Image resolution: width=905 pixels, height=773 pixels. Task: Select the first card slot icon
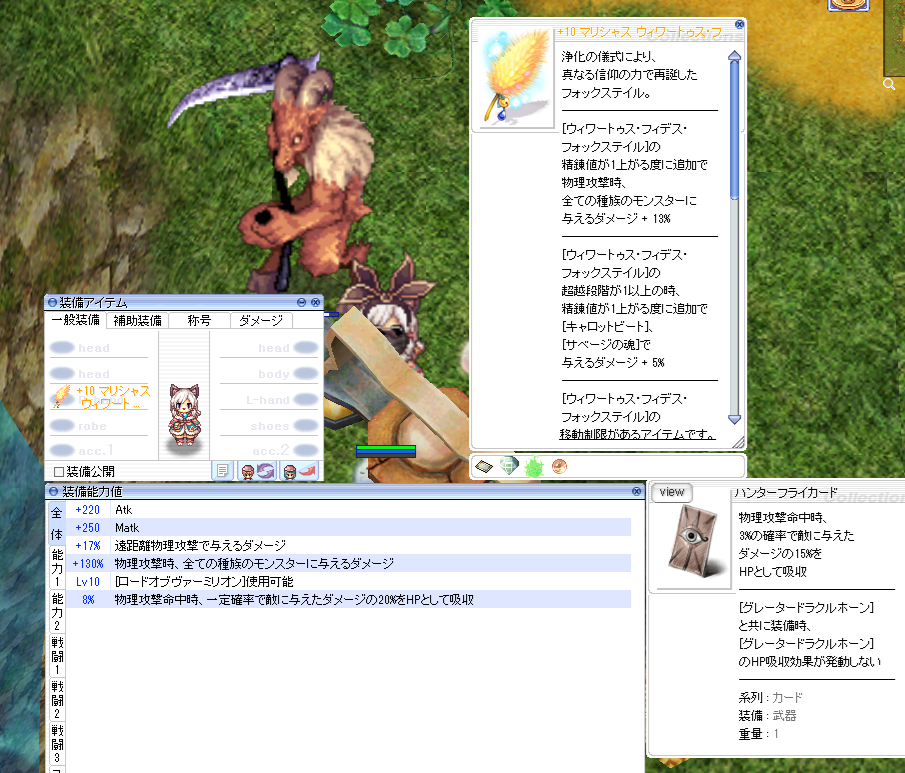tap(484, 466)
